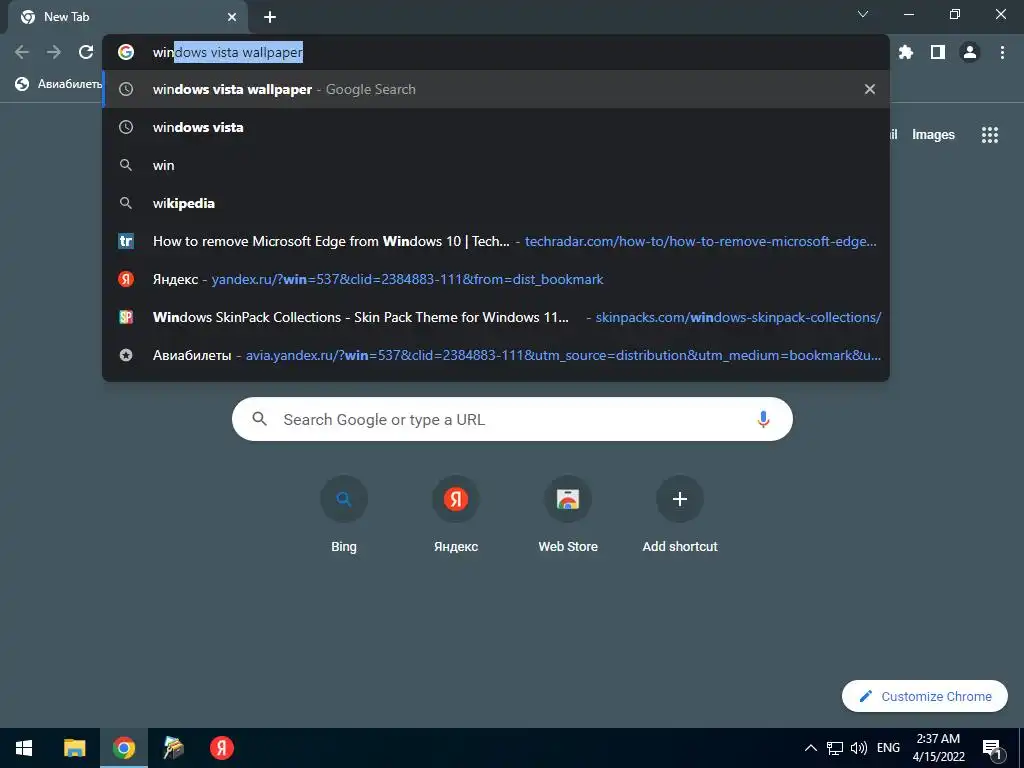Open the notification center icon

(992, 748)
